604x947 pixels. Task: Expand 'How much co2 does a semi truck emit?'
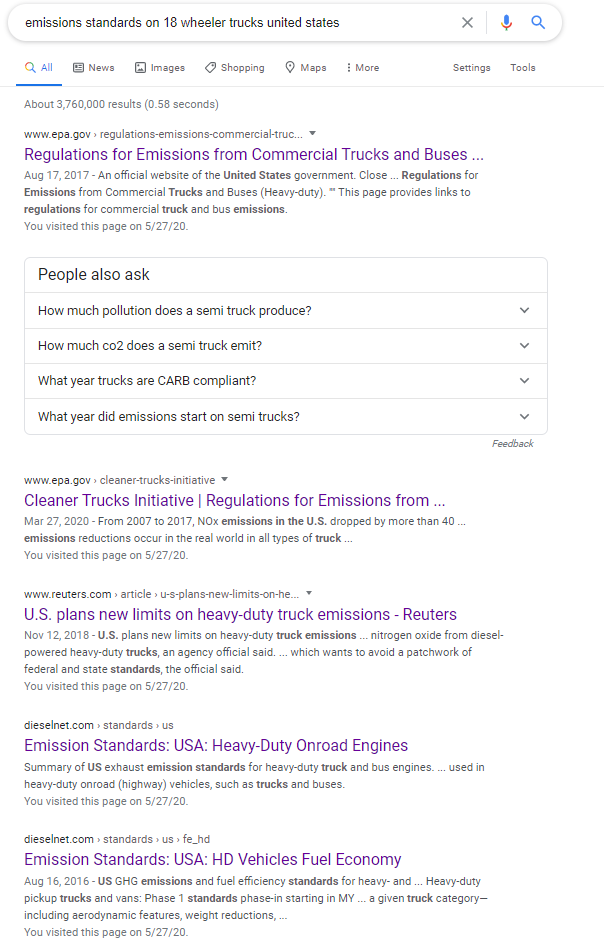click(285, 346)
